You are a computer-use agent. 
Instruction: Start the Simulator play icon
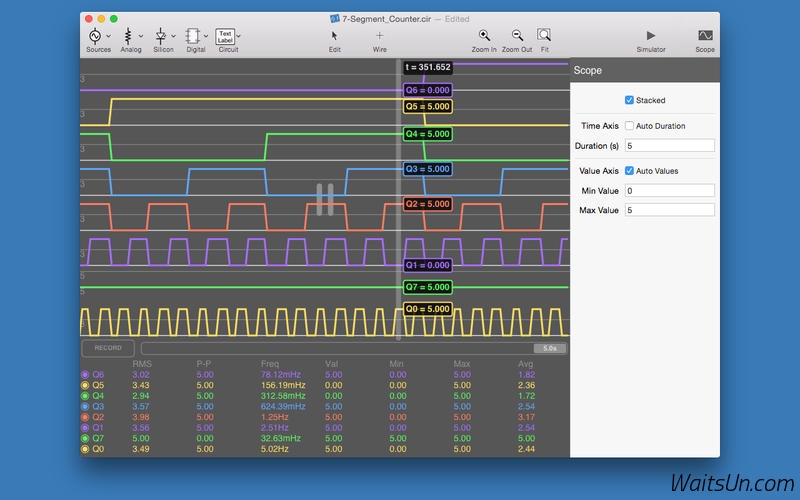pyautogui.click(x=651, y=35)
